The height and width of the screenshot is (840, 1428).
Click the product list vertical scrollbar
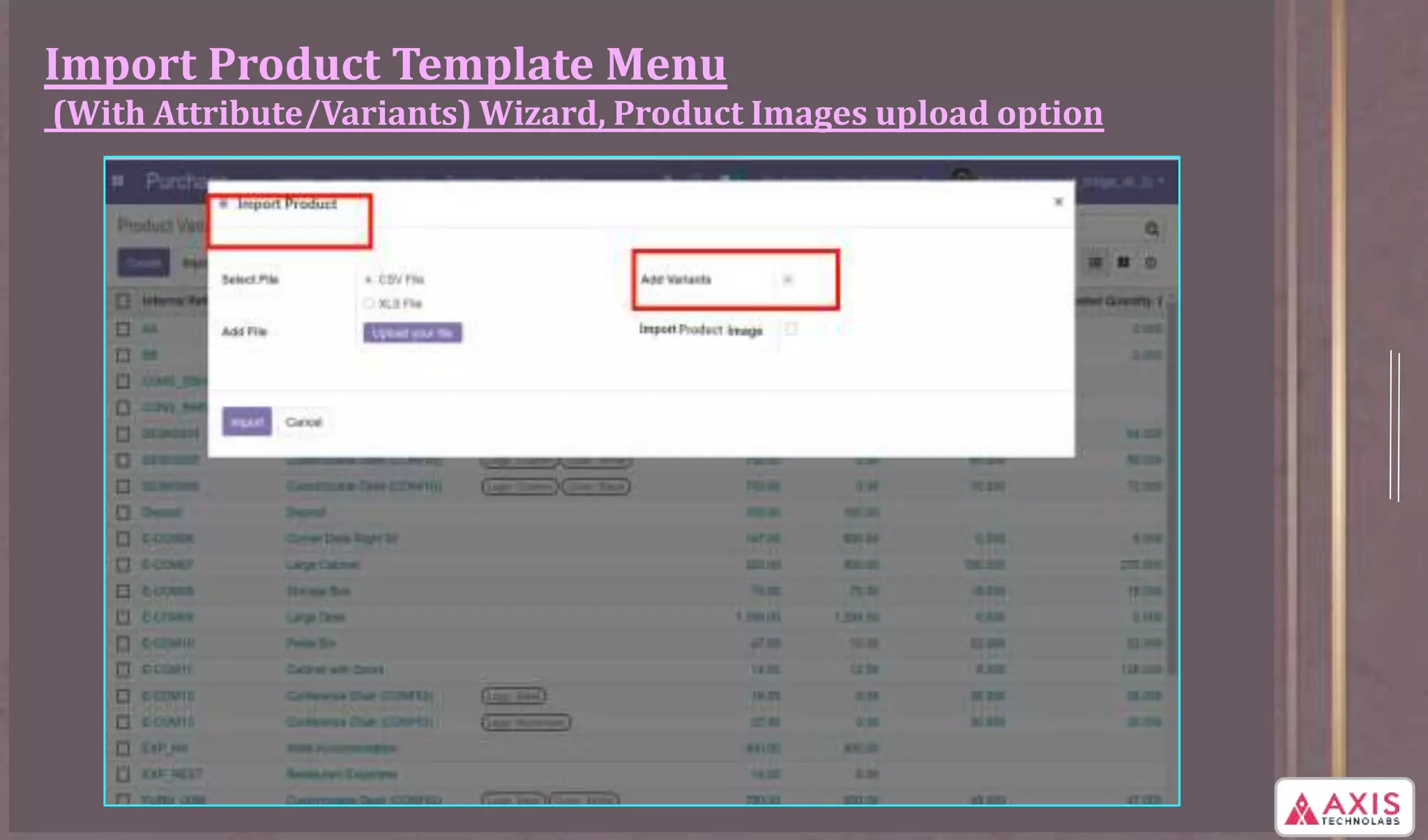pos(1171,484)
